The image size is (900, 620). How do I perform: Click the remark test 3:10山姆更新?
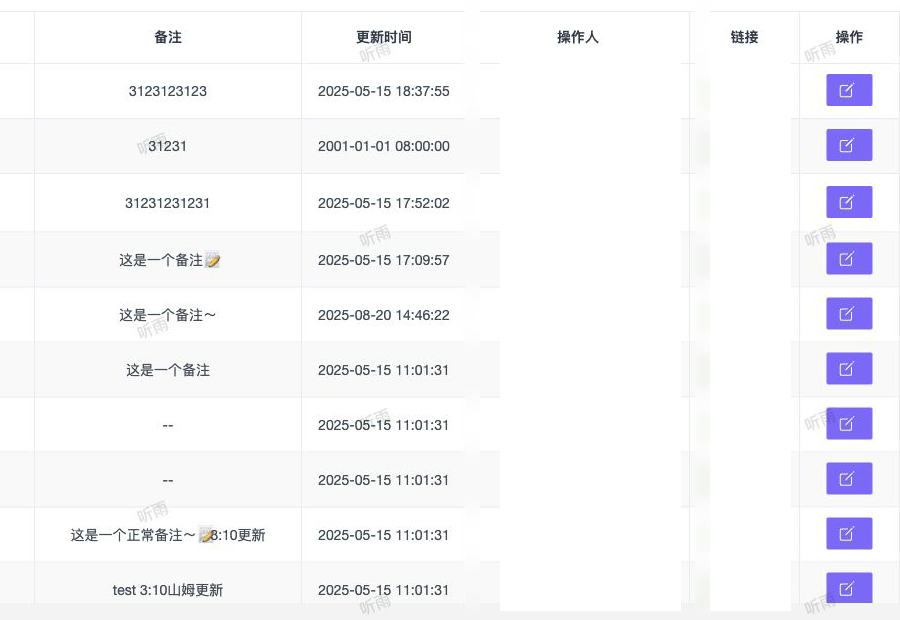tap(168, 590)
